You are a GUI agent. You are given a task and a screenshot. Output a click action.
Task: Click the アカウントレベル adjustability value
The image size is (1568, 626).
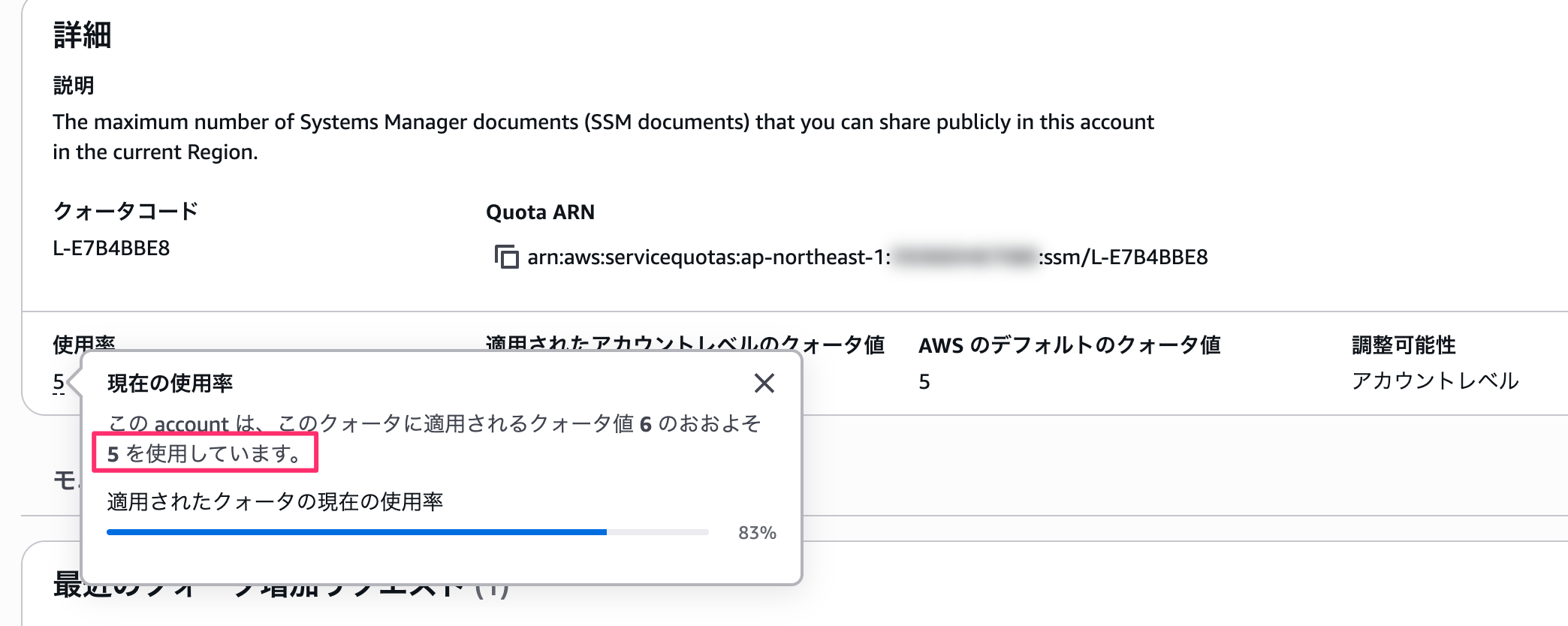point(1434,381)
